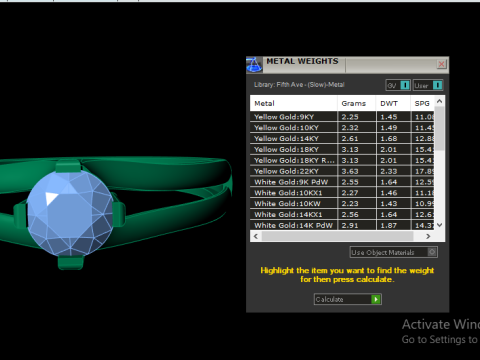This screenshot has height=360, width=480.
Task: Close the Metal Weights dialog
Action: click(441, 64)
